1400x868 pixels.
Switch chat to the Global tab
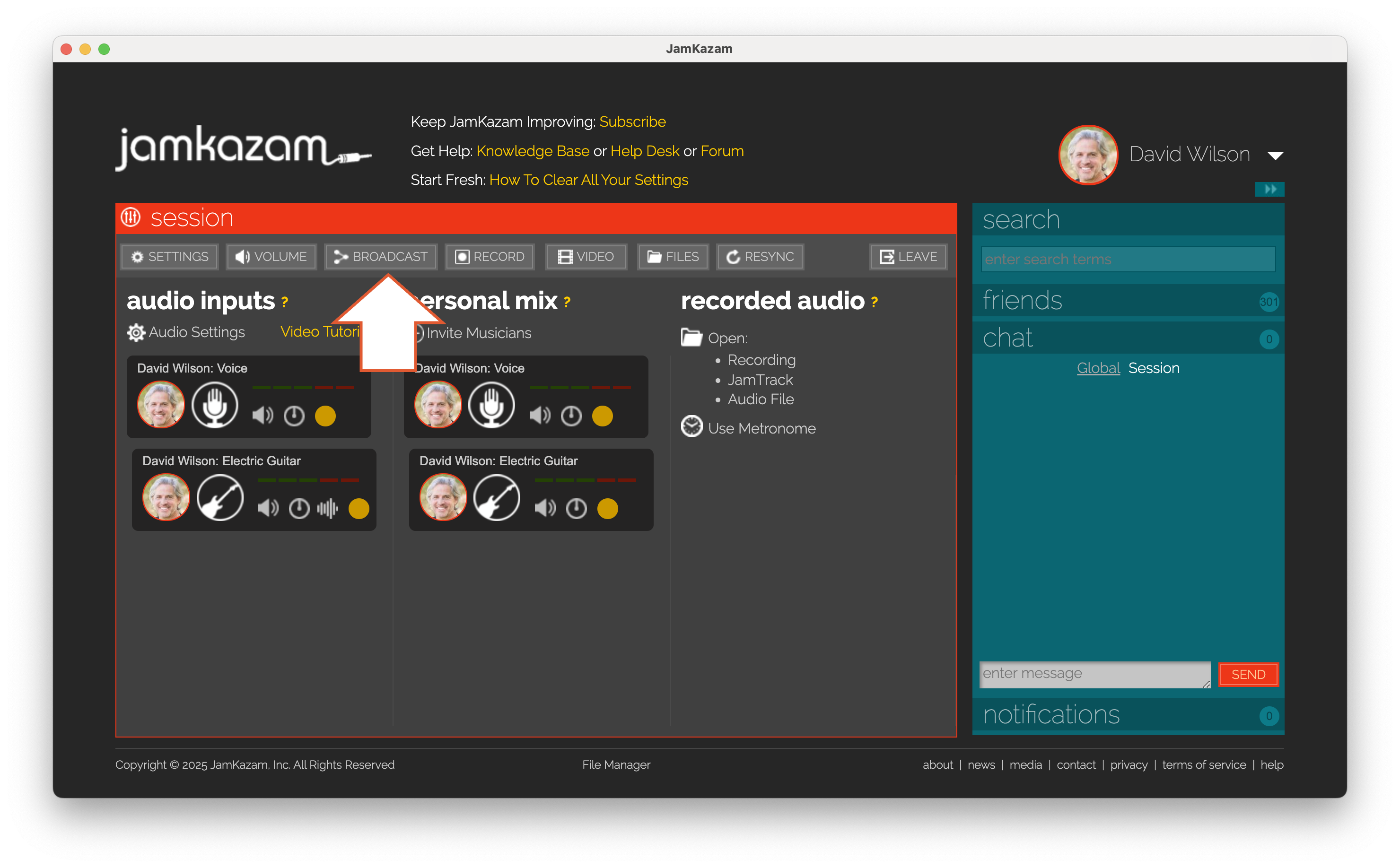[x=1098, y=368]
